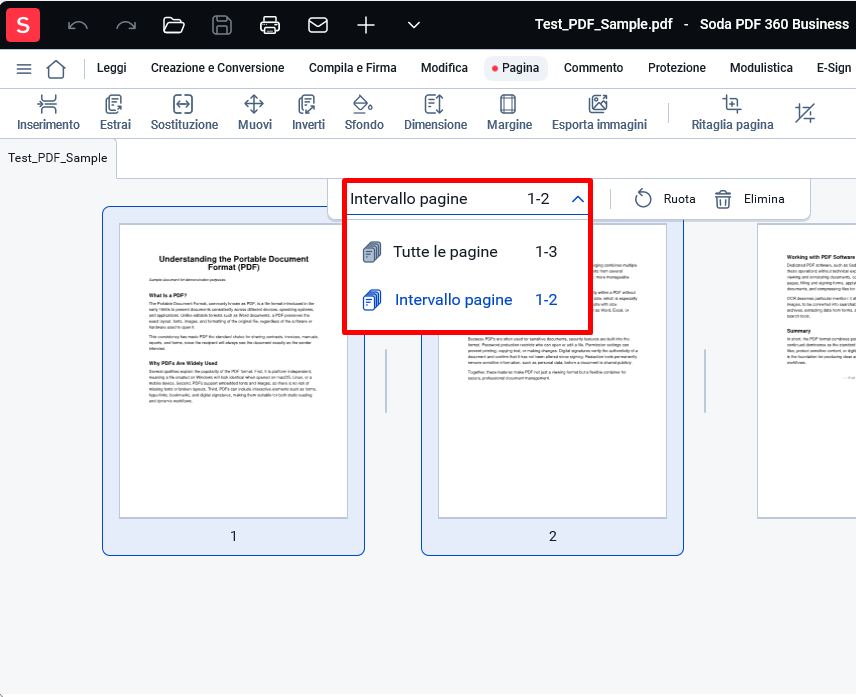Choose Tutte le pagine 1-3 option
The width and height of the screenshot is (856, 697).
(x=468, y=252)
